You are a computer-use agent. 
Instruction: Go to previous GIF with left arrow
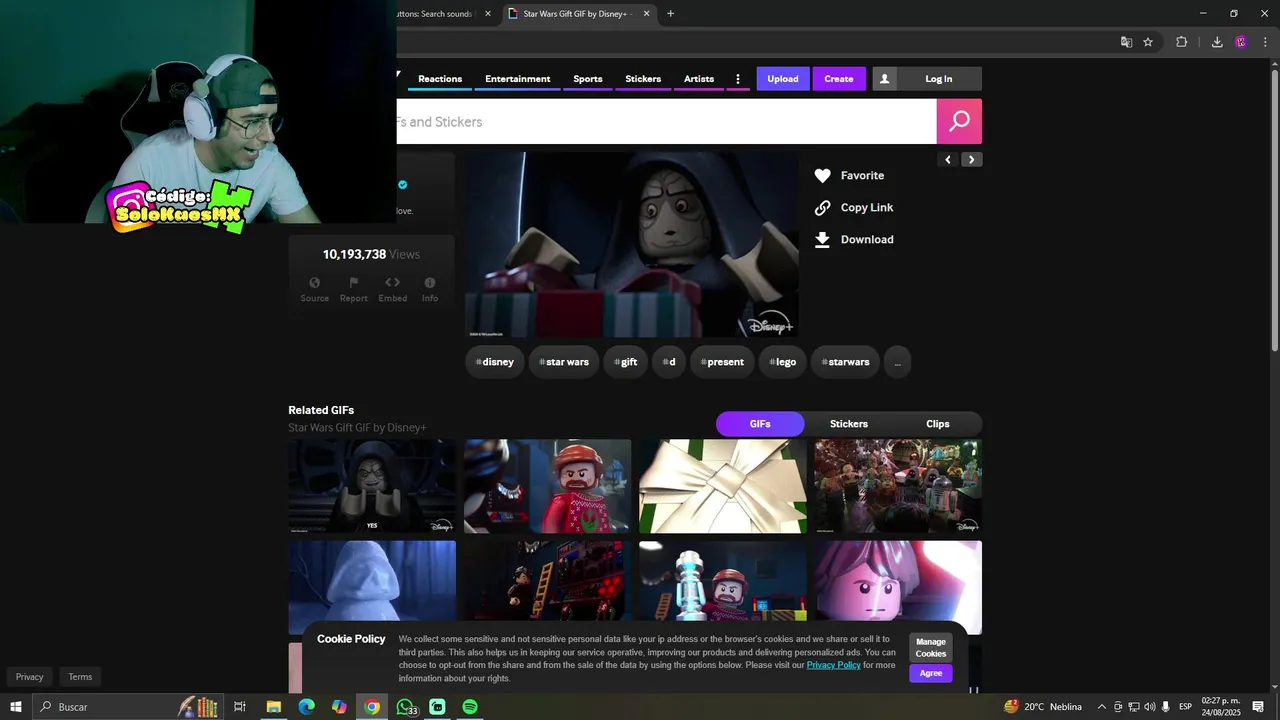tap(948, 160)
